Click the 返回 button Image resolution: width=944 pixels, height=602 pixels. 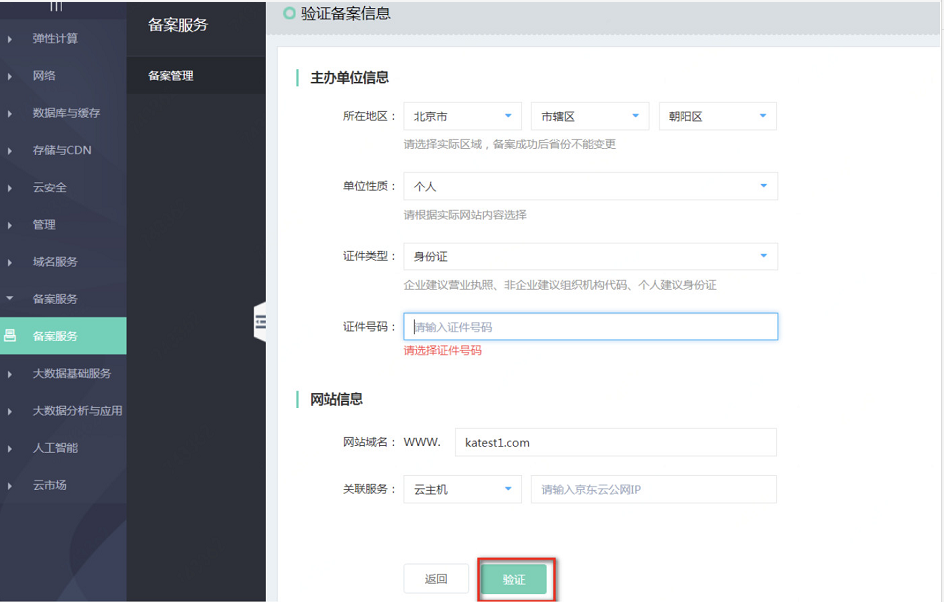(x=436, y=579)
